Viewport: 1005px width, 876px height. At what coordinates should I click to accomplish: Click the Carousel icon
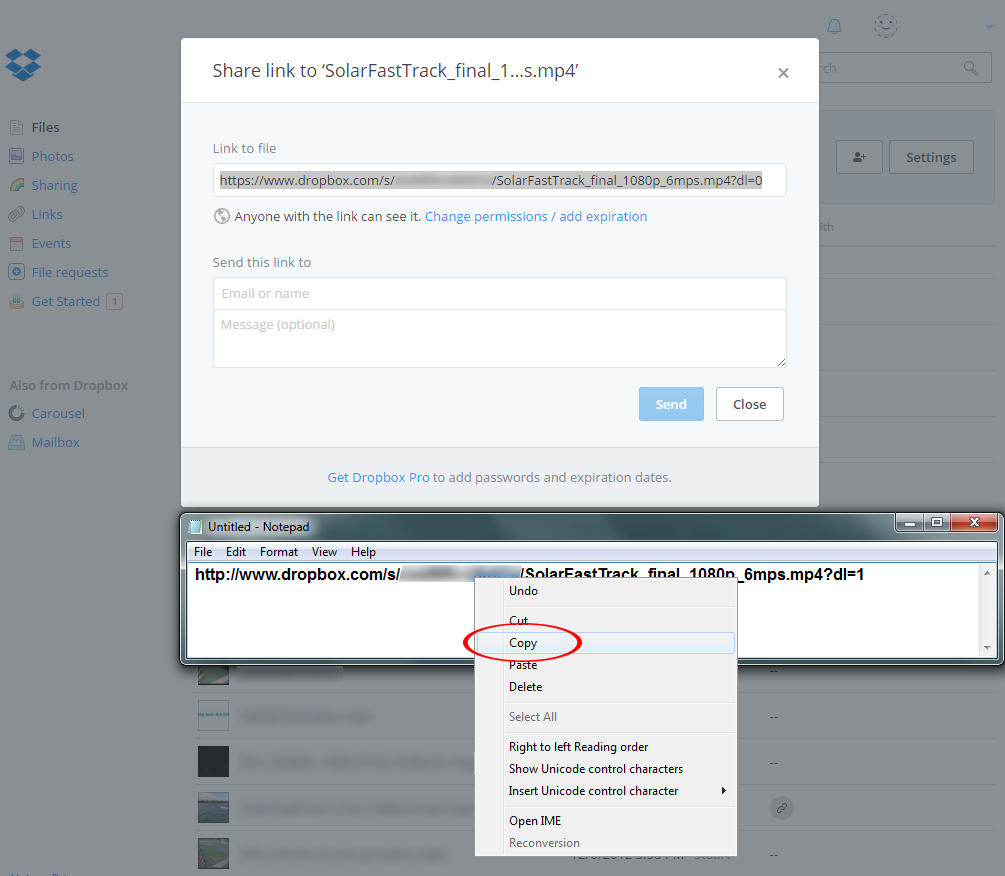pos(17,413)
